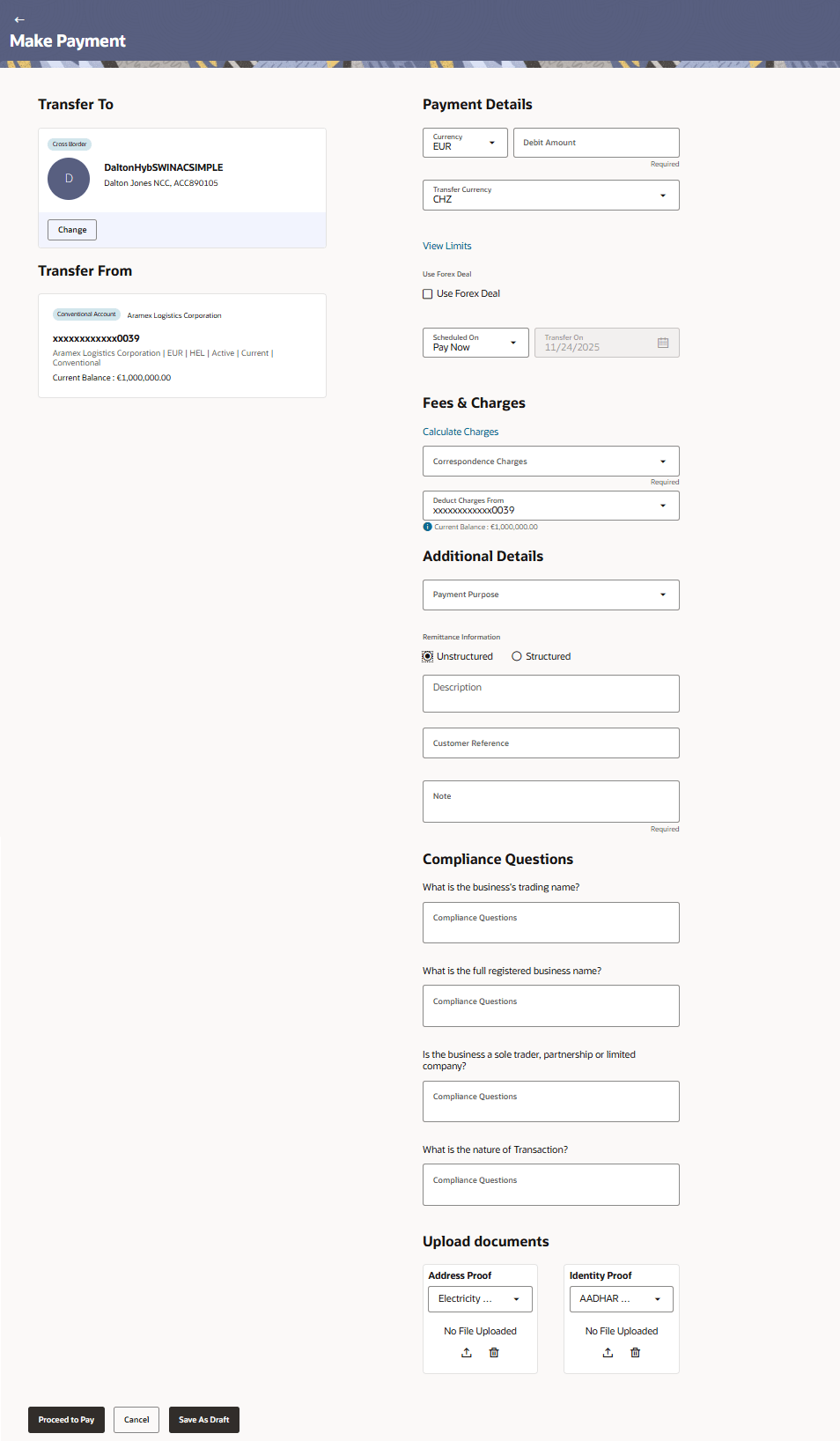Upload a file for Identity Proof
This screenshot has width=840, height=1441.
(x=608, y=1353)
